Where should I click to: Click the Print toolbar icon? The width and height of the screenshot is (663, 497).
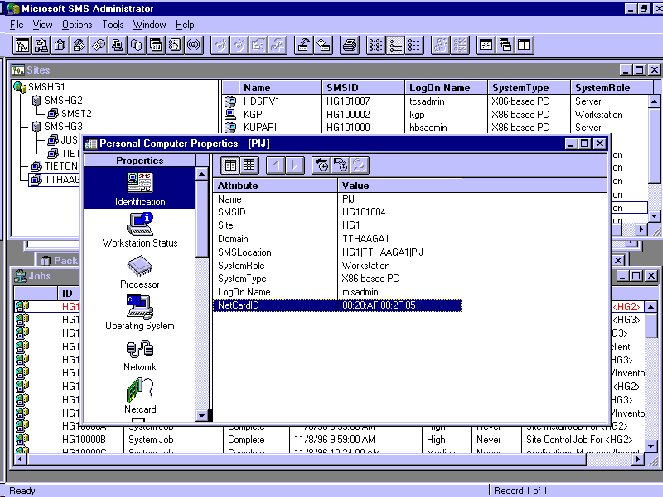pyautogui.click(x=350, y=45)
